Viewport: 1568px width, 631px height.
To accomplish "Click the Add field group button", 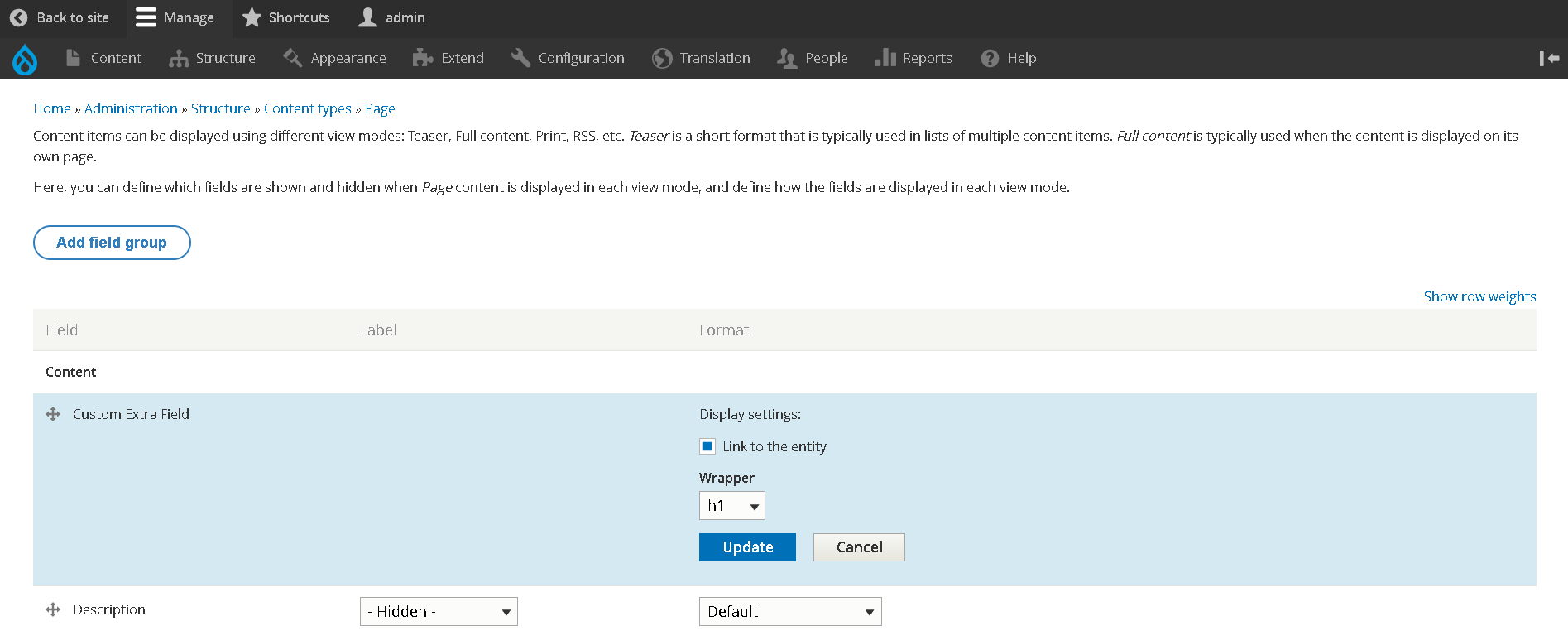I will (x=112, y=243).
